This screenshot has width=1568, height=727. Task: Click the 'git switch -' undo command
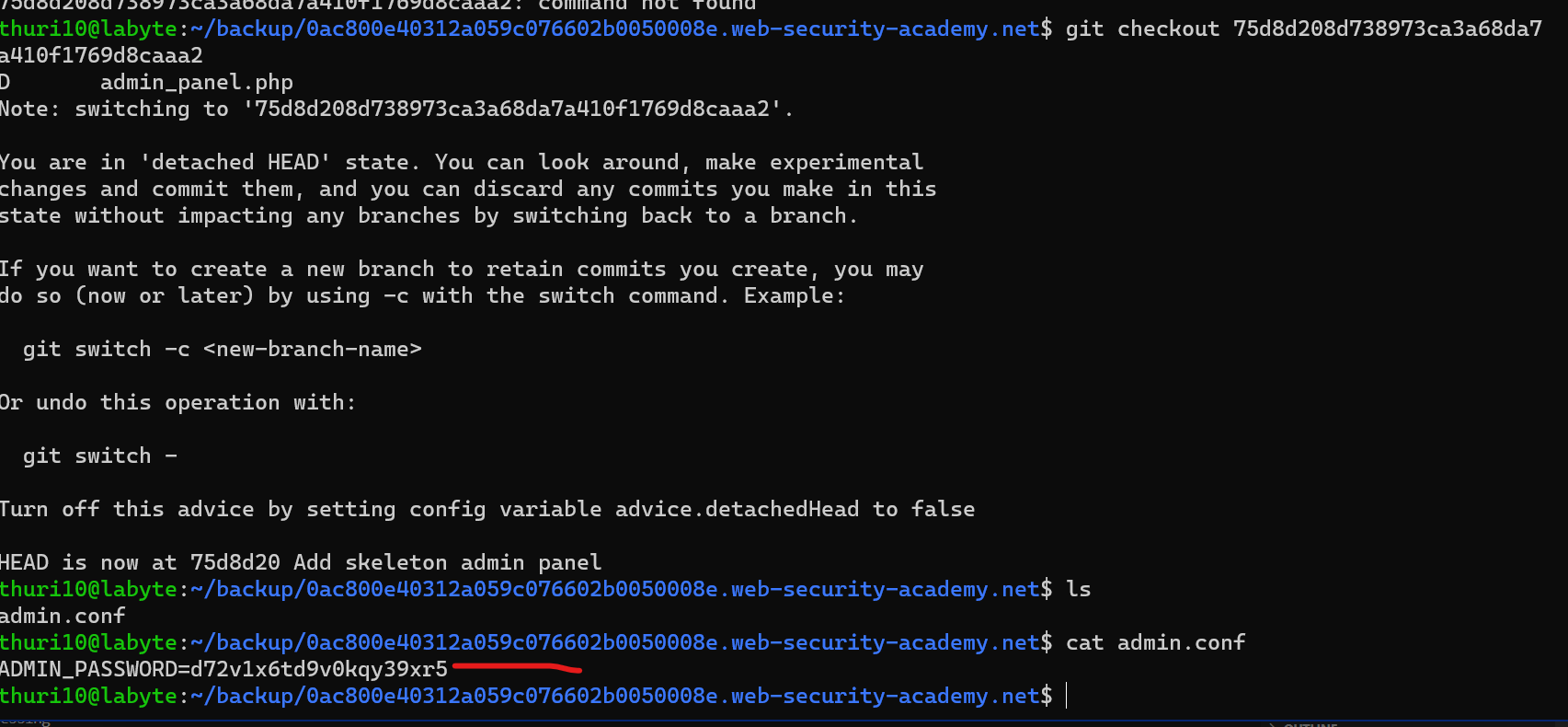pyautogui.click(x=99, y=456)
